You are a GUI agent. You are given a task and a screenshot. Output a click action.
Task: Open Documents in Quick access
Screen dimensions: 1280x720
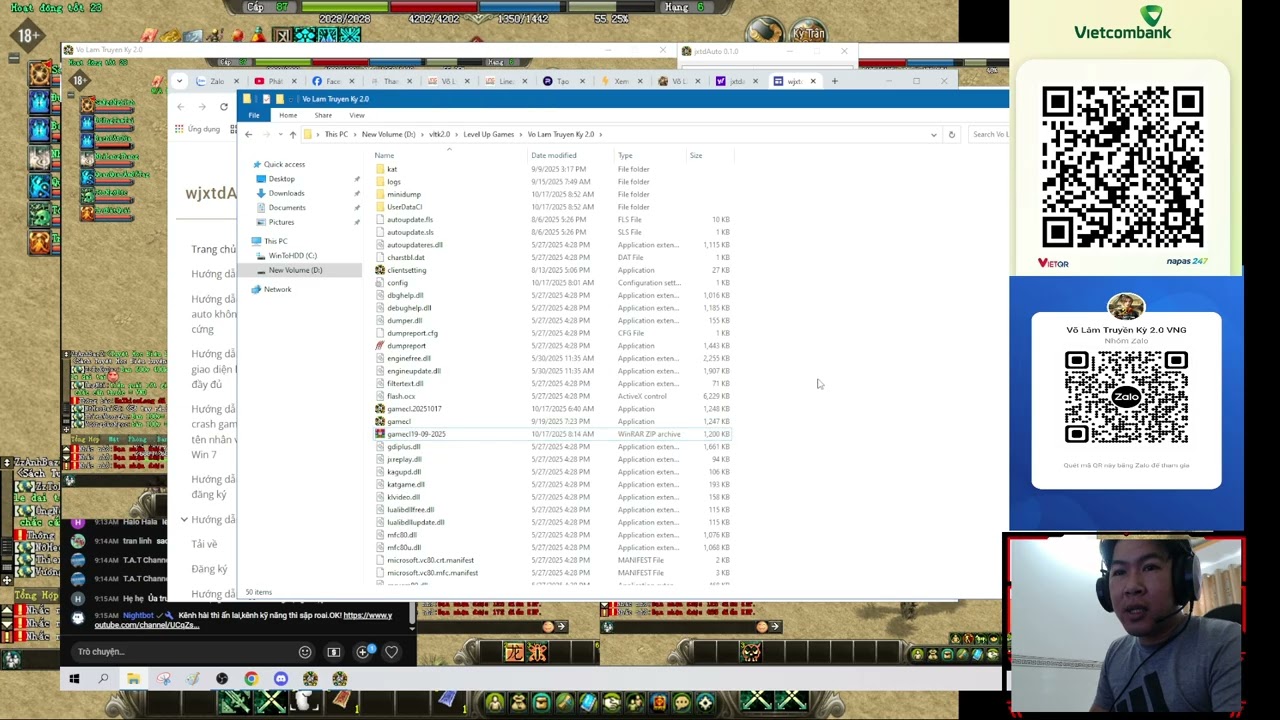pyautogui.click(x=287, y=208)
